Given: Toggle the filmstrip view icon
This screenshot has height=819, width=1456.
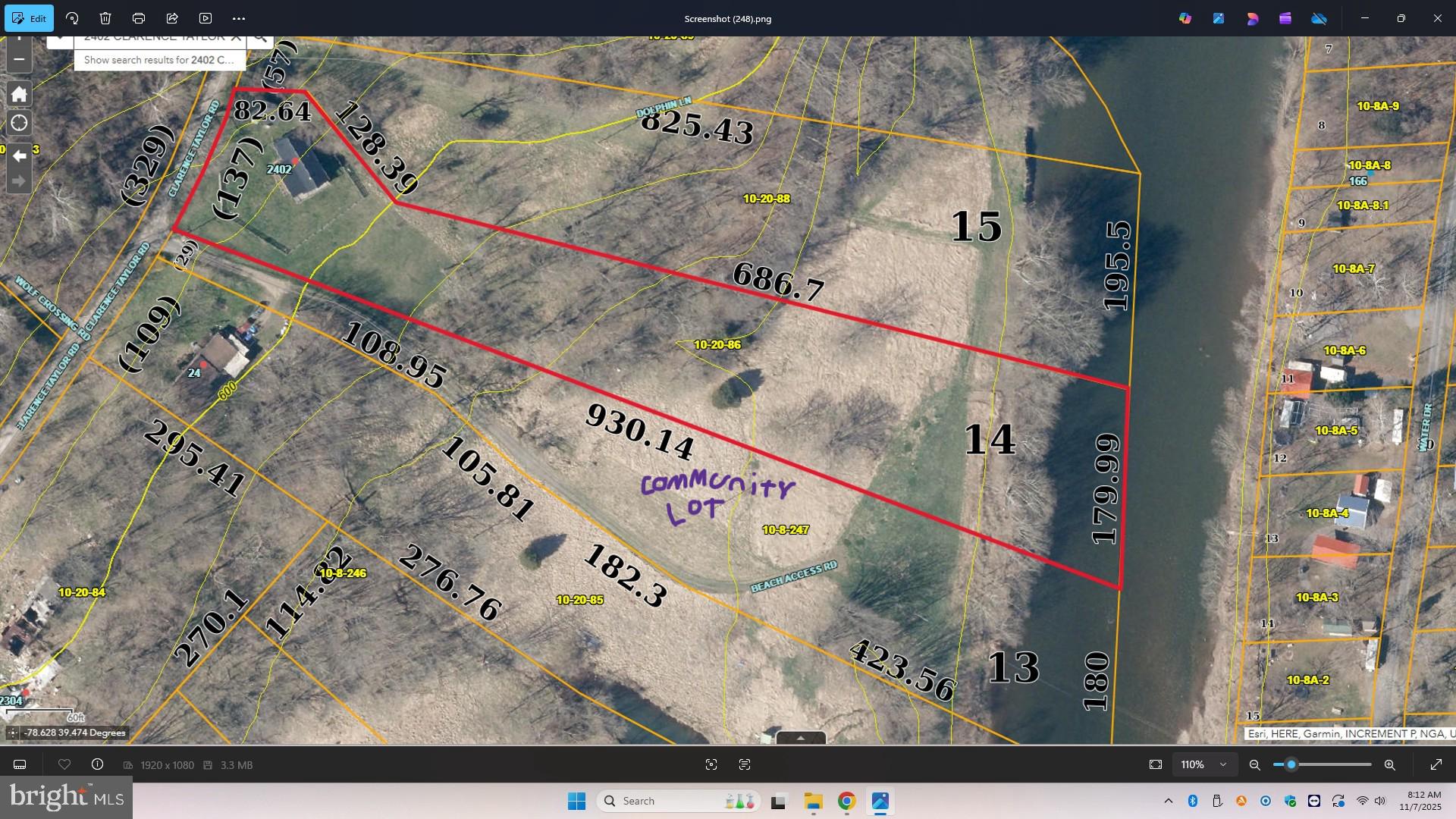Looking at the screenshot, I should (x=20, y=764).
